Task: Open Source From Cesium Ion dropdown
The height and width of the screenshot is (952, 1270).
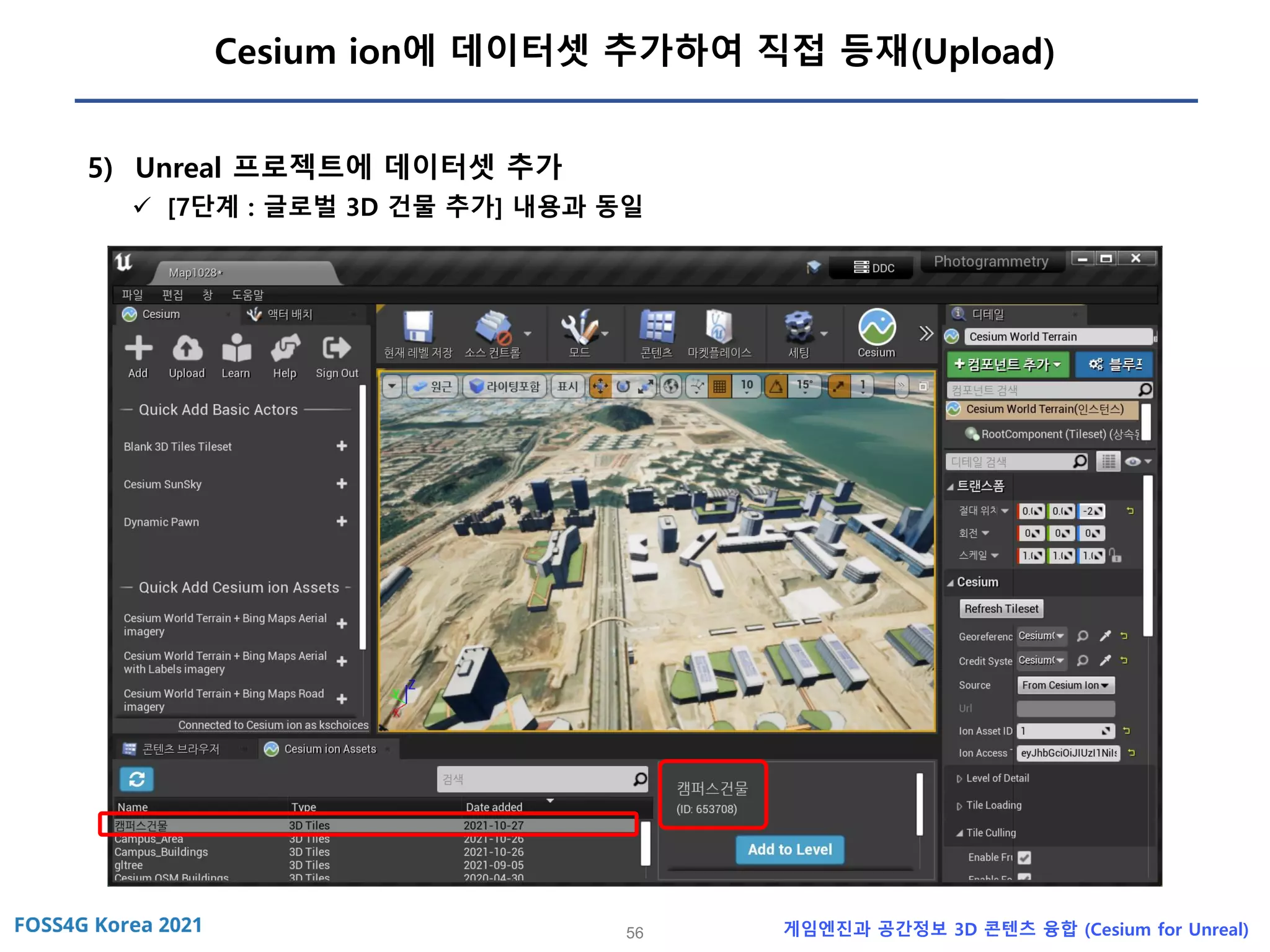Action: pos(1065,685)
